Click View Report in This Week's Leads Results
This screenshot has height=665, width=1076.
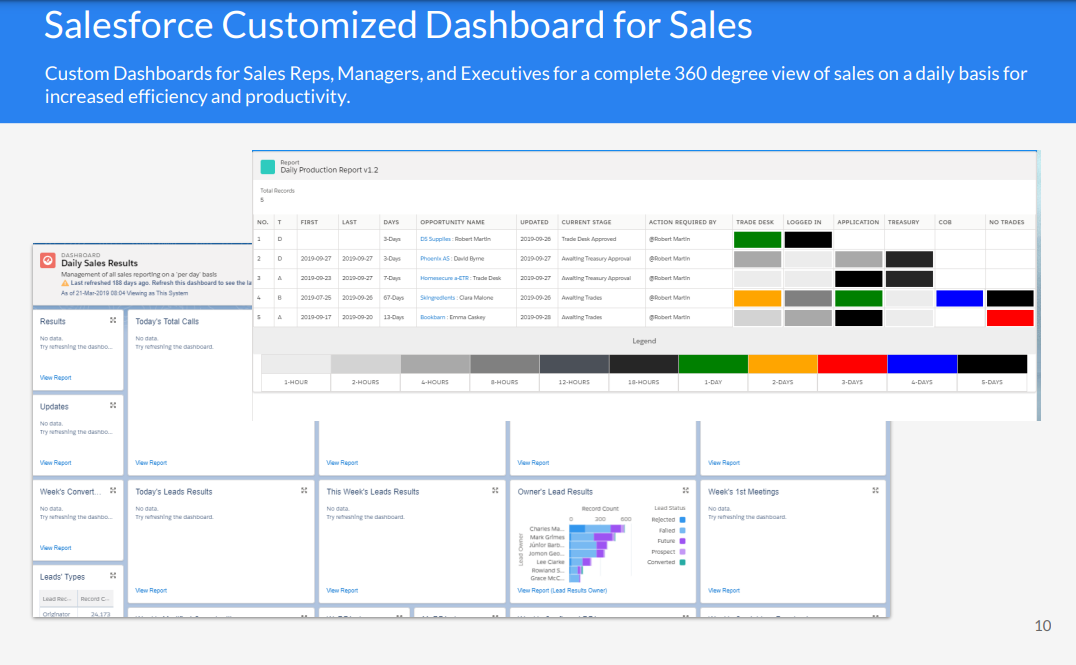342,590
